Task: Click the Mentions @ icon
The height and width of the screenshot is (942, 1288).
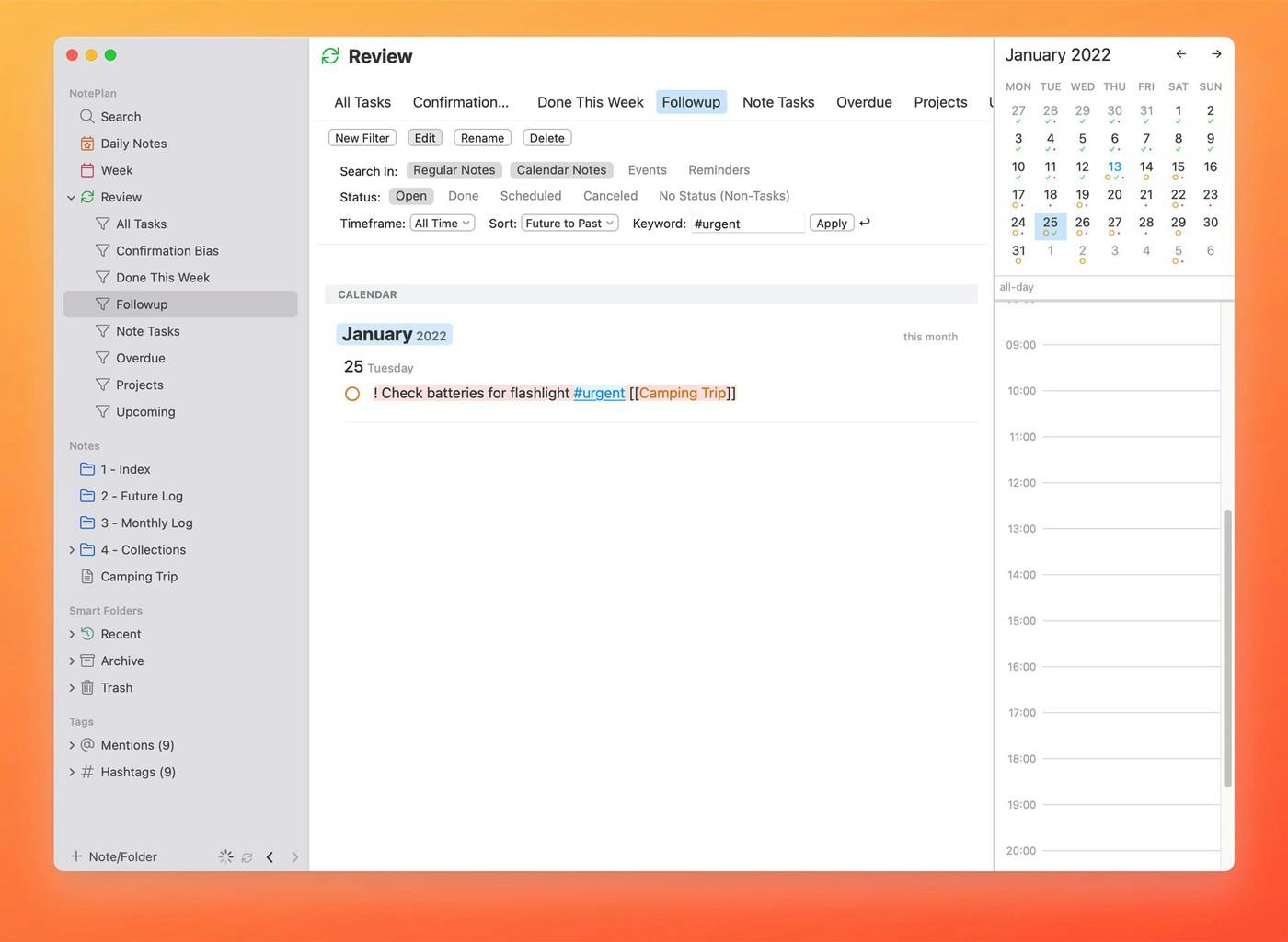Action: tap(87, 745)
